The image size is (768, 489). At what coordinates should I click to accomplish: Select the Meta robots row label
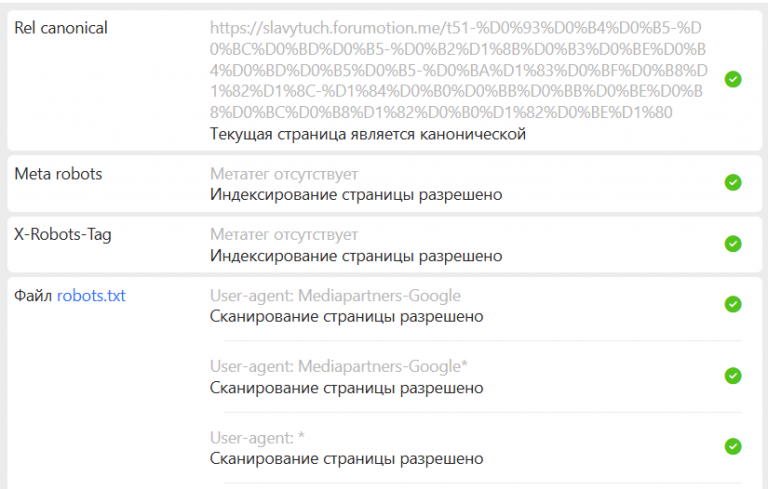pyautogui.click(x=58, y=174)
